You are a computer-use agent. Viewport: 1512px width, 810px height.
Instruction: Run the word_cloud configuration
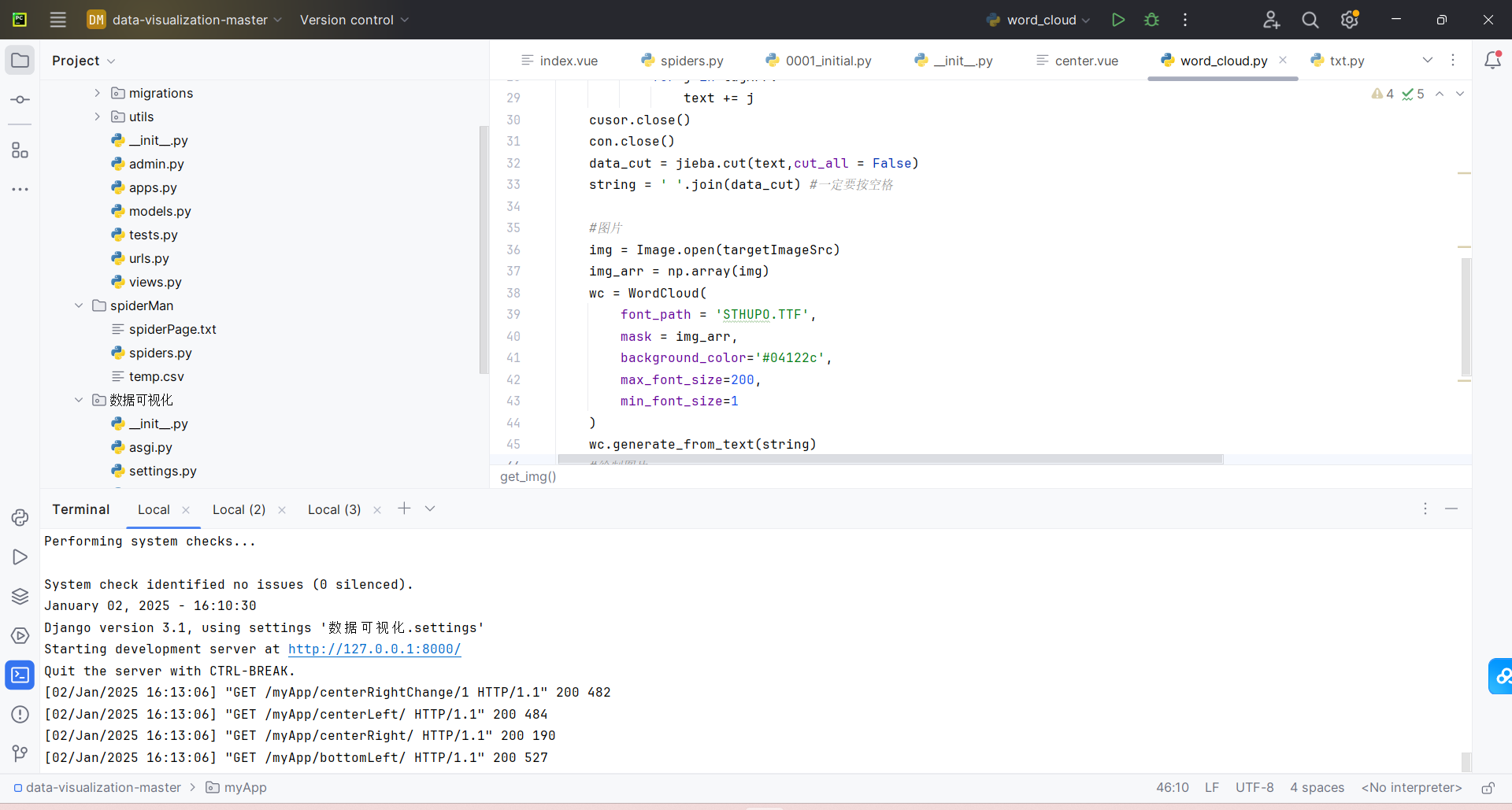[x=1117, y=20]
